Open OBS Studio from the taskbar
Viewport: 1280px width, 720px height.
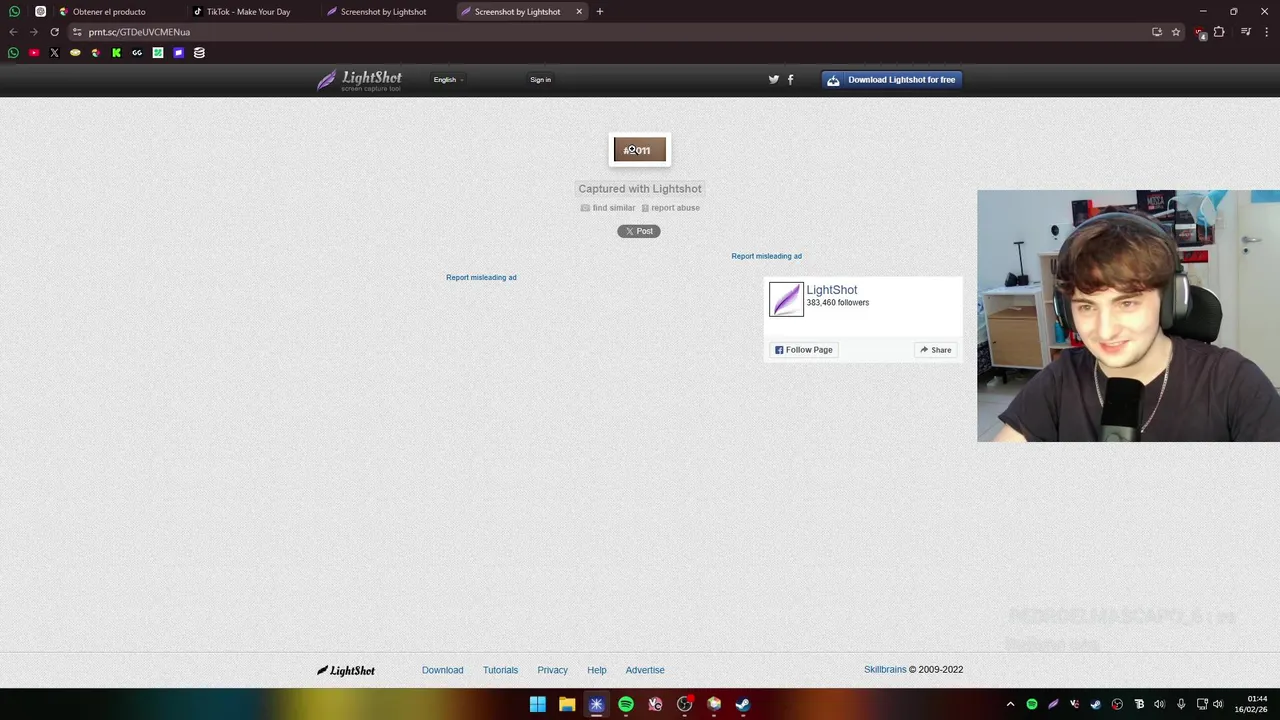point(685,704)
